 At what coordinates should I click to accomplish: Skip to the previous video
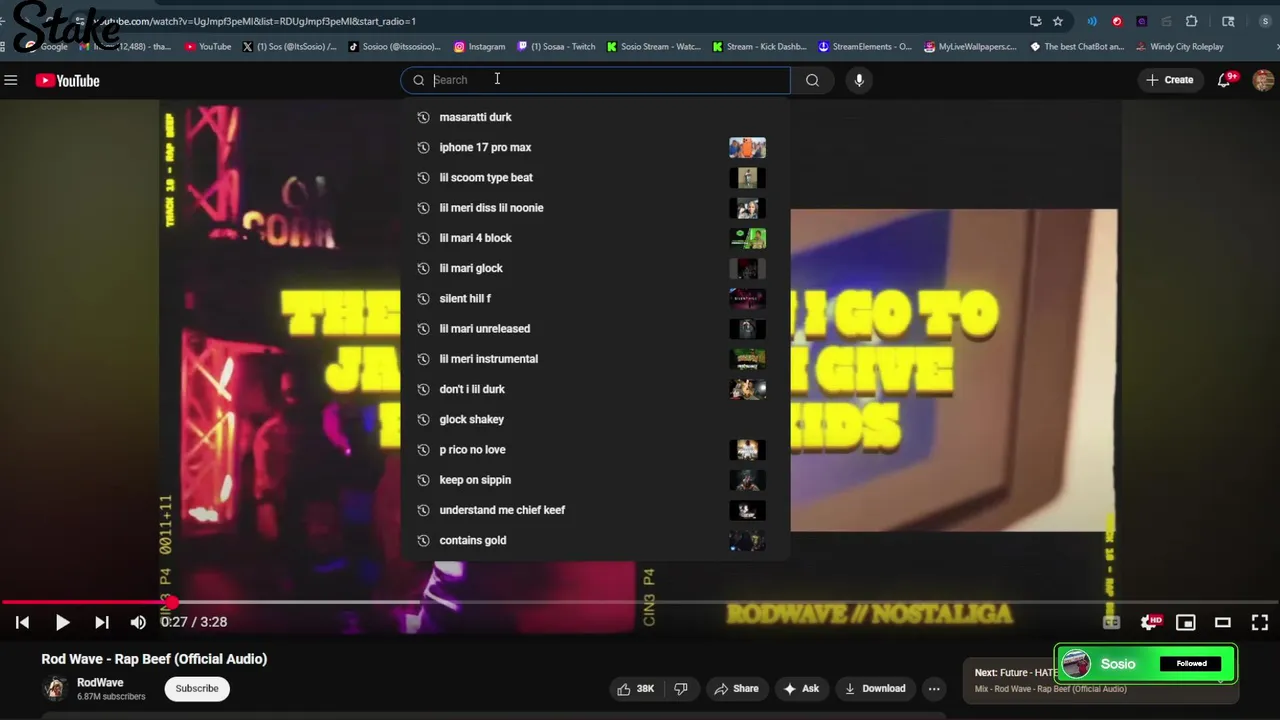click(22, 622)
